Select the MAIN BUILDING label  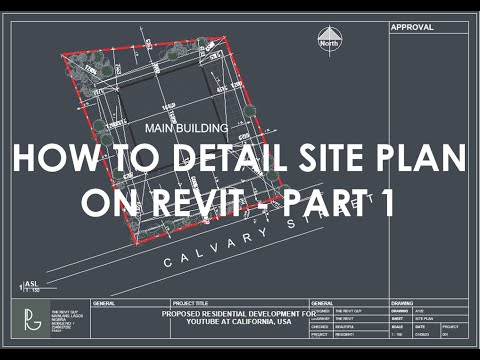(187, 128)
